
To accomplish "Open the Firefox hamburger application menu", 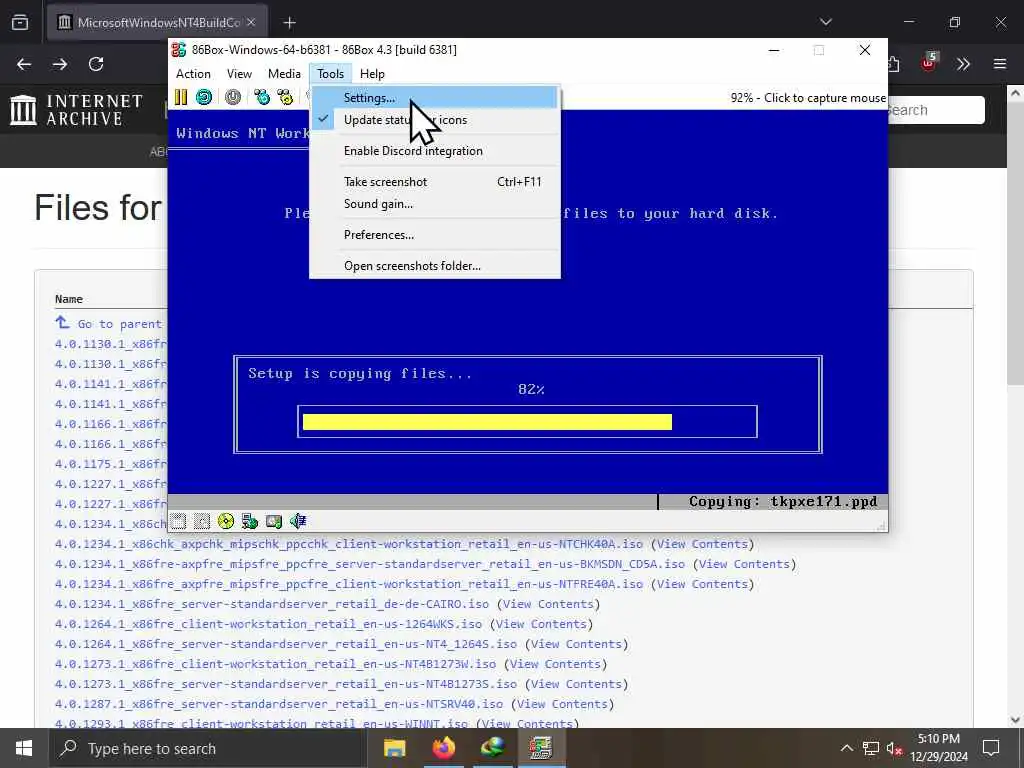I will [1000, 64].
